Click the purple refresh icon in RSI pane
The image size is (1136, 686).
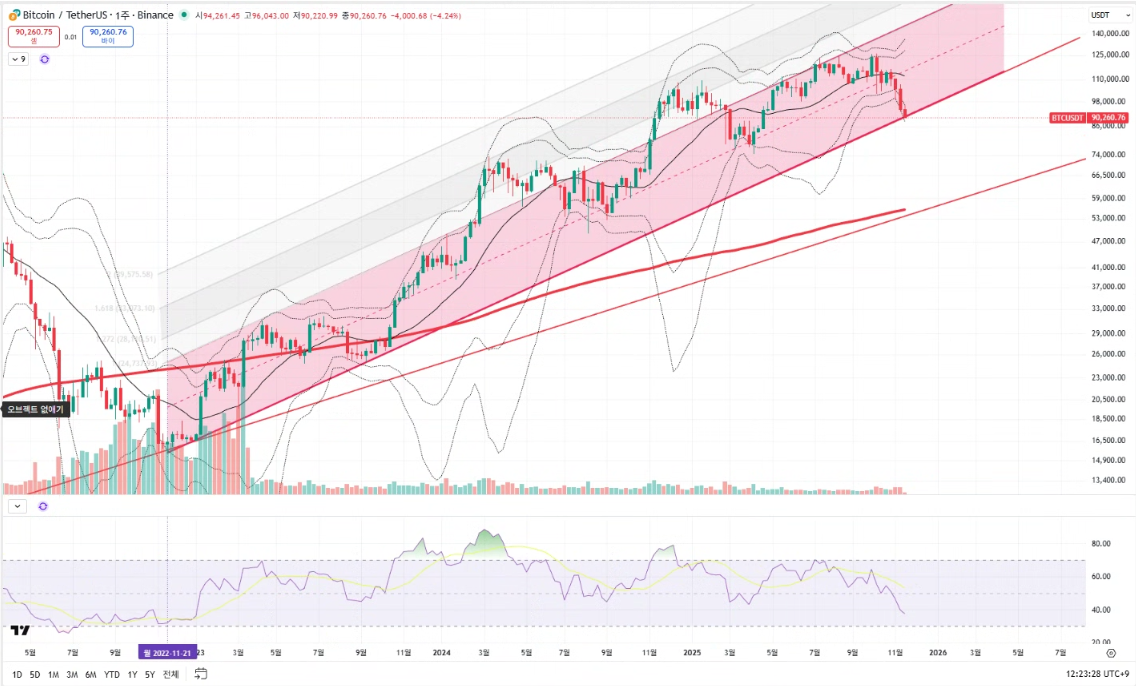pos(43,506)
